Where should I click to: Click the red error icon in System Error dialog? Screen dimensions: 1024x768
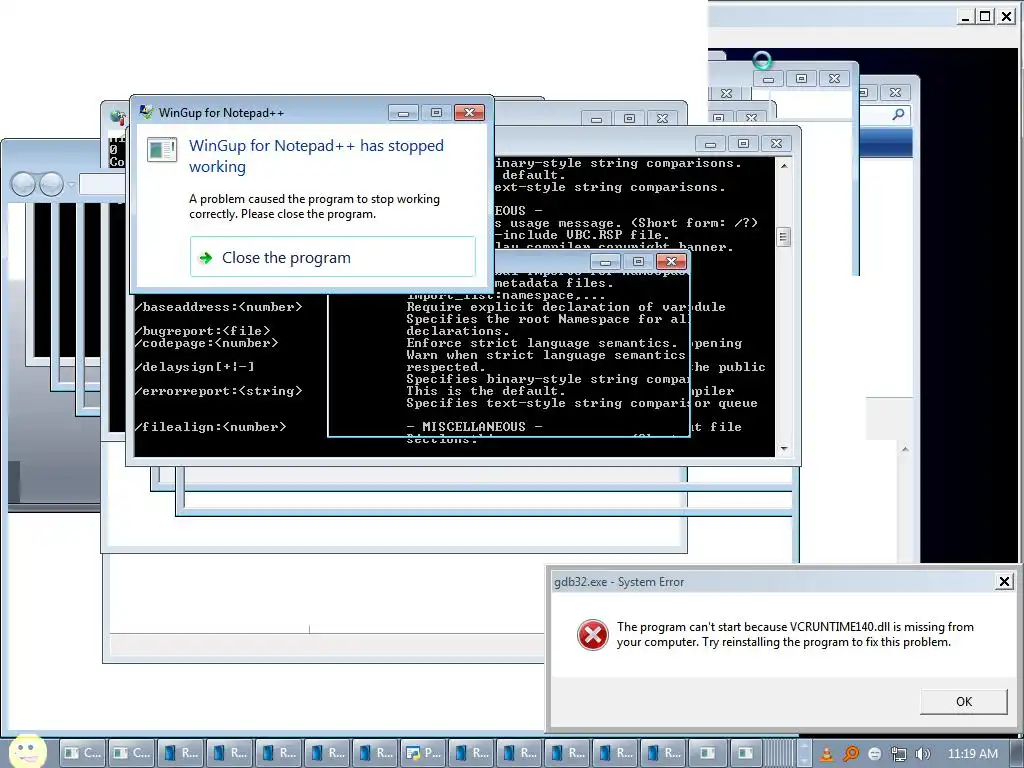pos(593,634)
